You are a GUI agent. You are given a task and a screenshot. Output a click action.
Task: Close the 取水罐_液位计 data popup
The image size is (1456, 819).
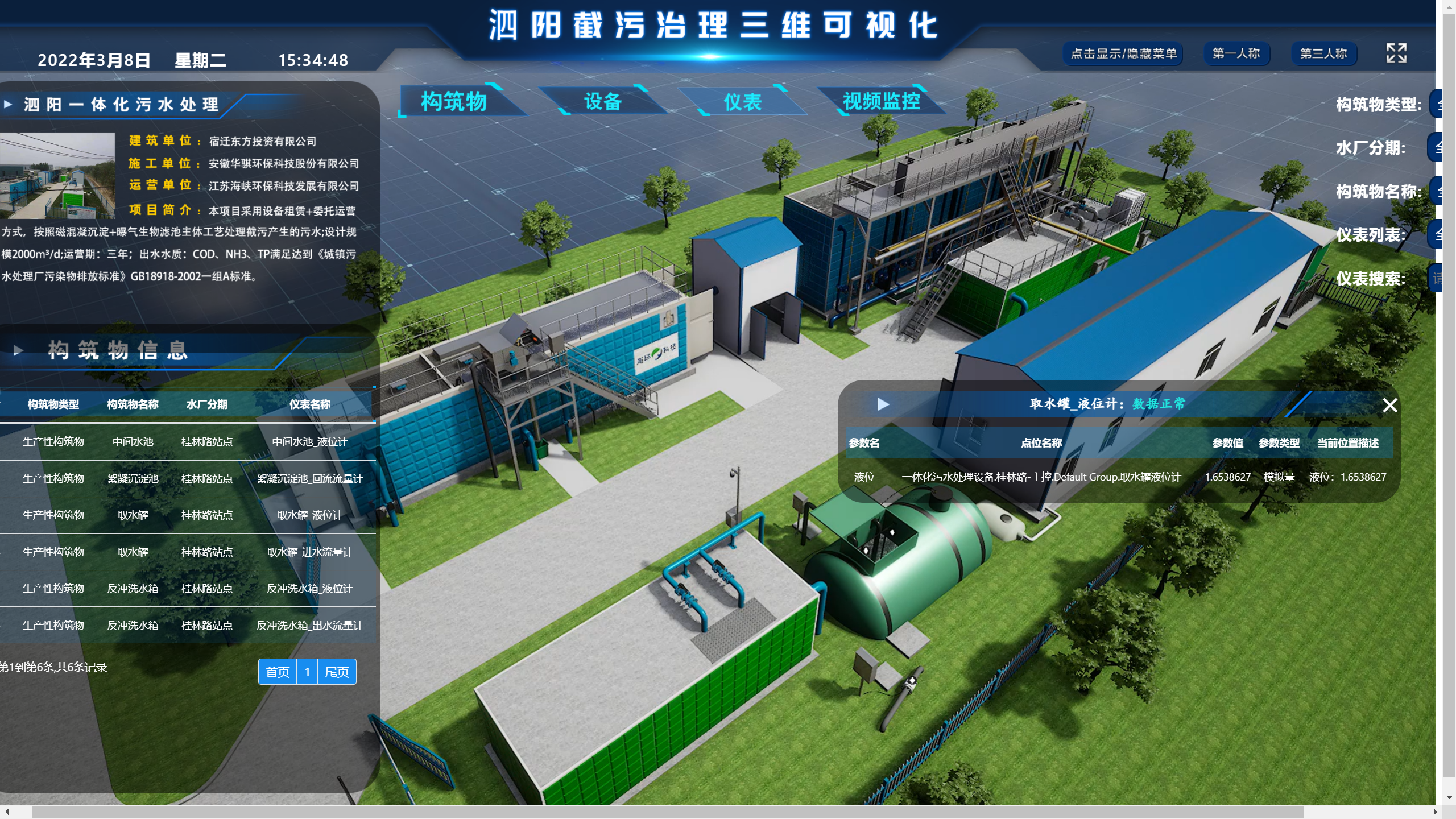pos(1390,406)
